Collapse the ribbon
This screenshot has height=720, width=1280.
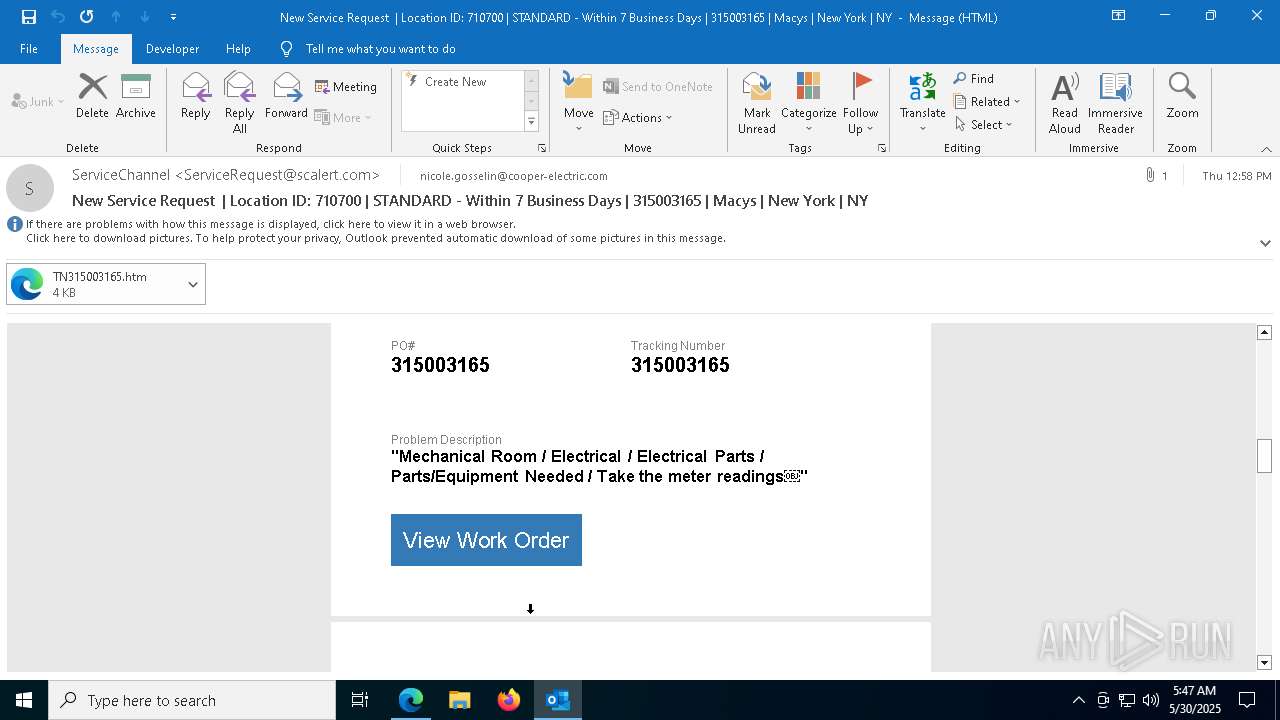click(x=1266, y=149)
